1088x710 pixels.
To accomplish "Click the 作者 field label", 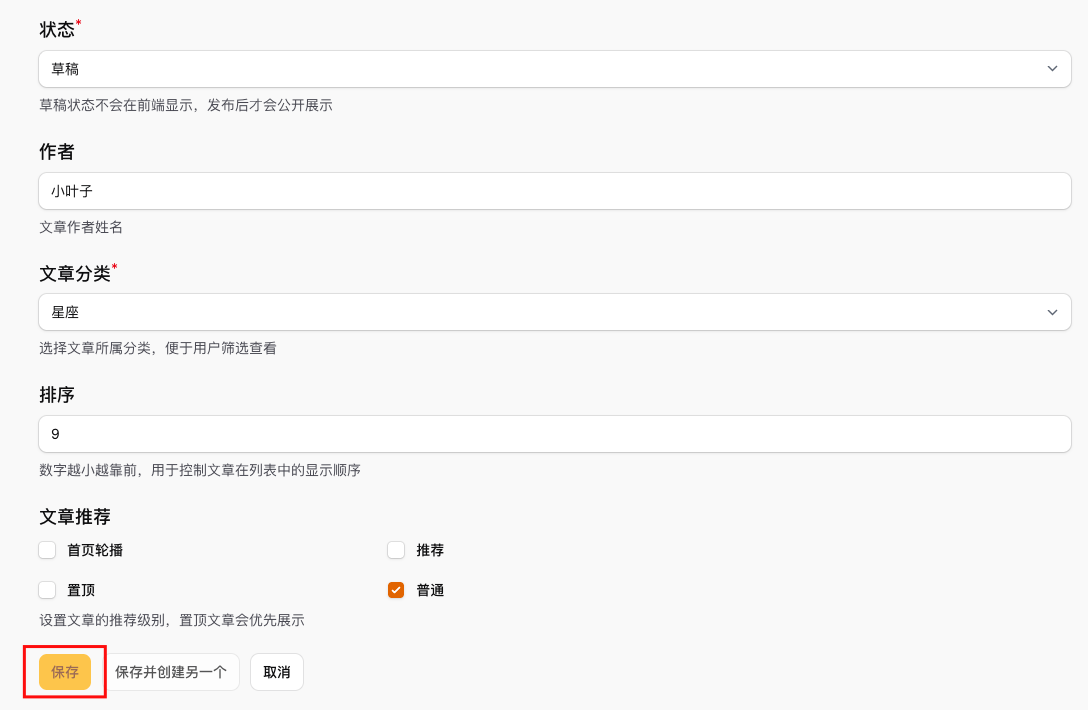I will (x=57, y=152).
